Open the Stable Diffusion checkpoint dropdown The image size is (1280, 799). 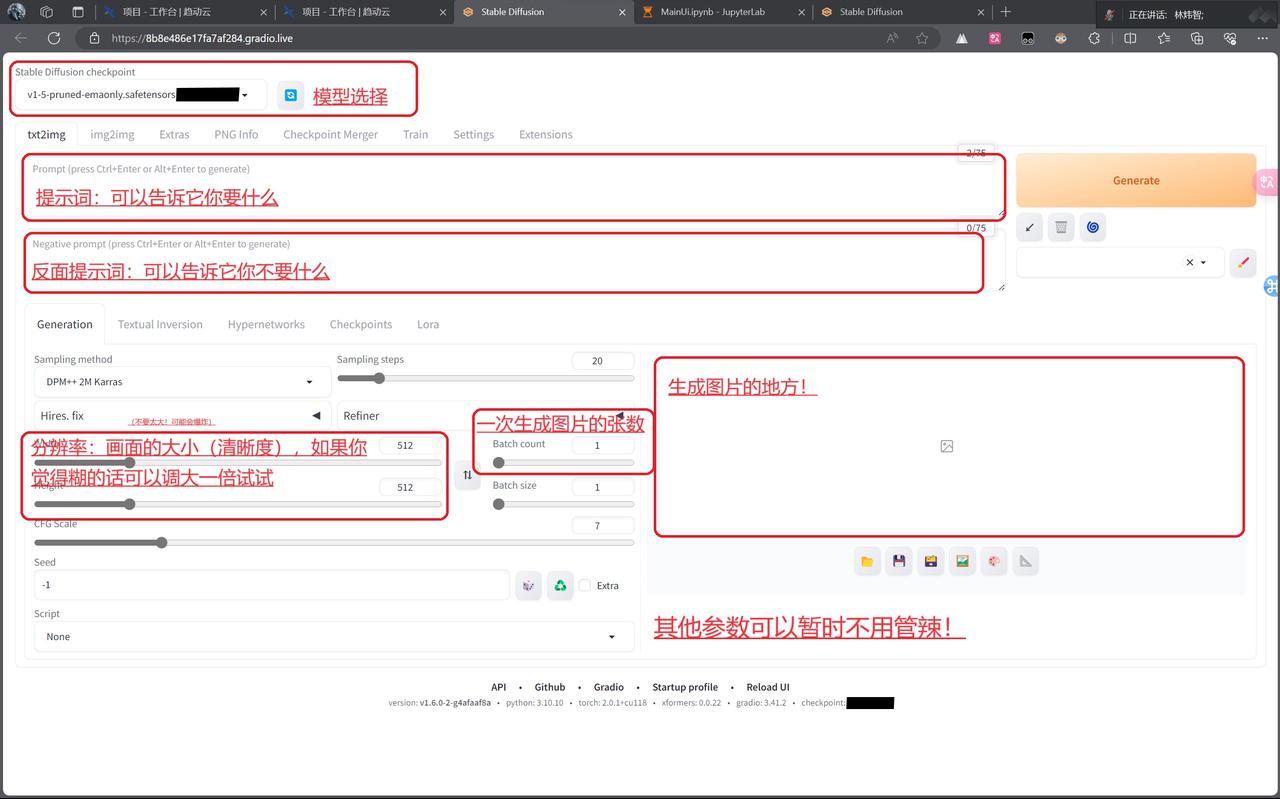pos(141,95)
